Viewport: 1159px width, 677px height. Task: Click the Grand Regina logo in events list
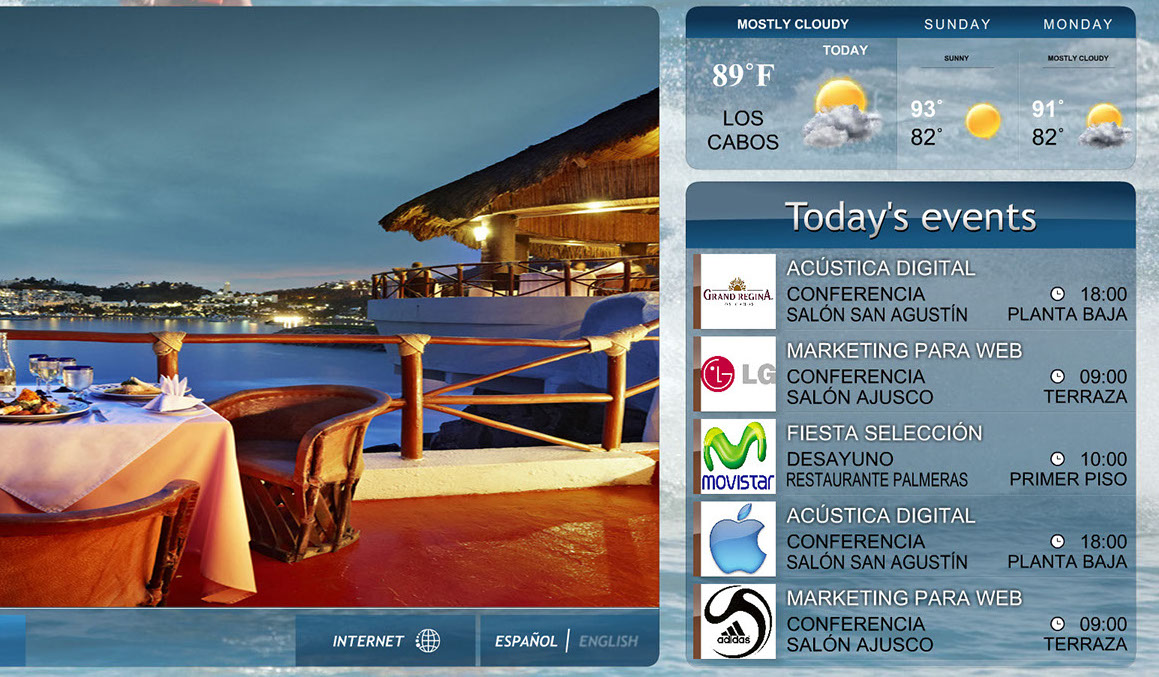738,291
